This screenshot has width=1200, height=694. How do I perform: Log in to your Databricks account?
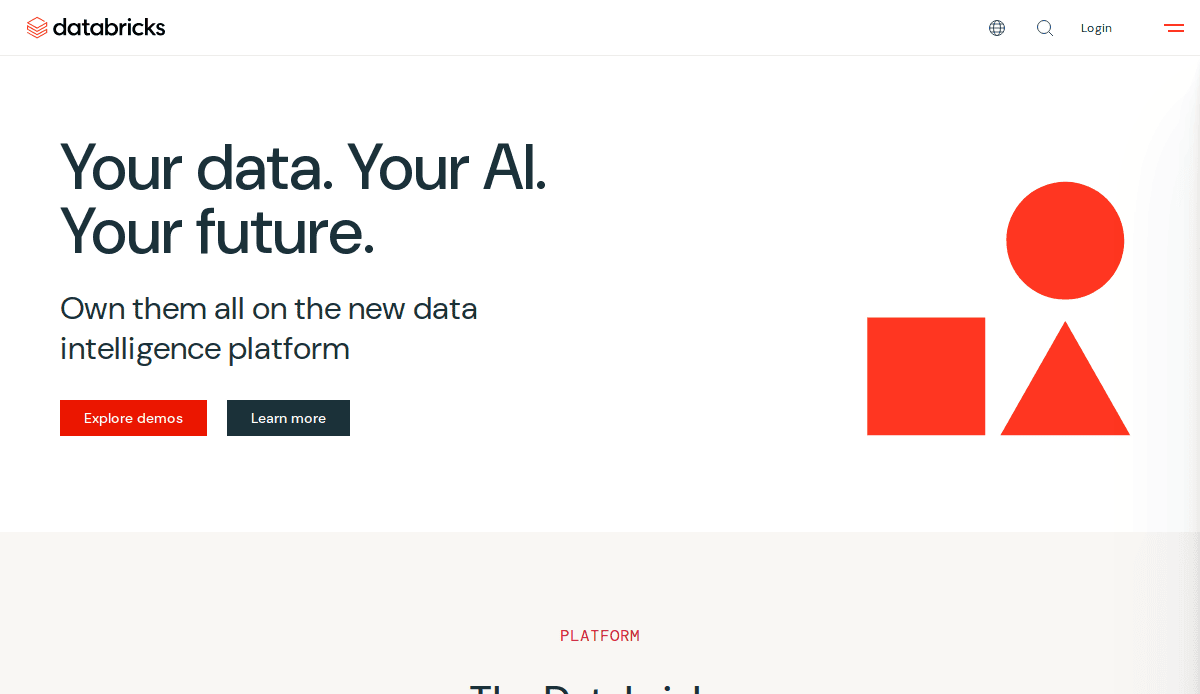click(x=1096, y=27)
